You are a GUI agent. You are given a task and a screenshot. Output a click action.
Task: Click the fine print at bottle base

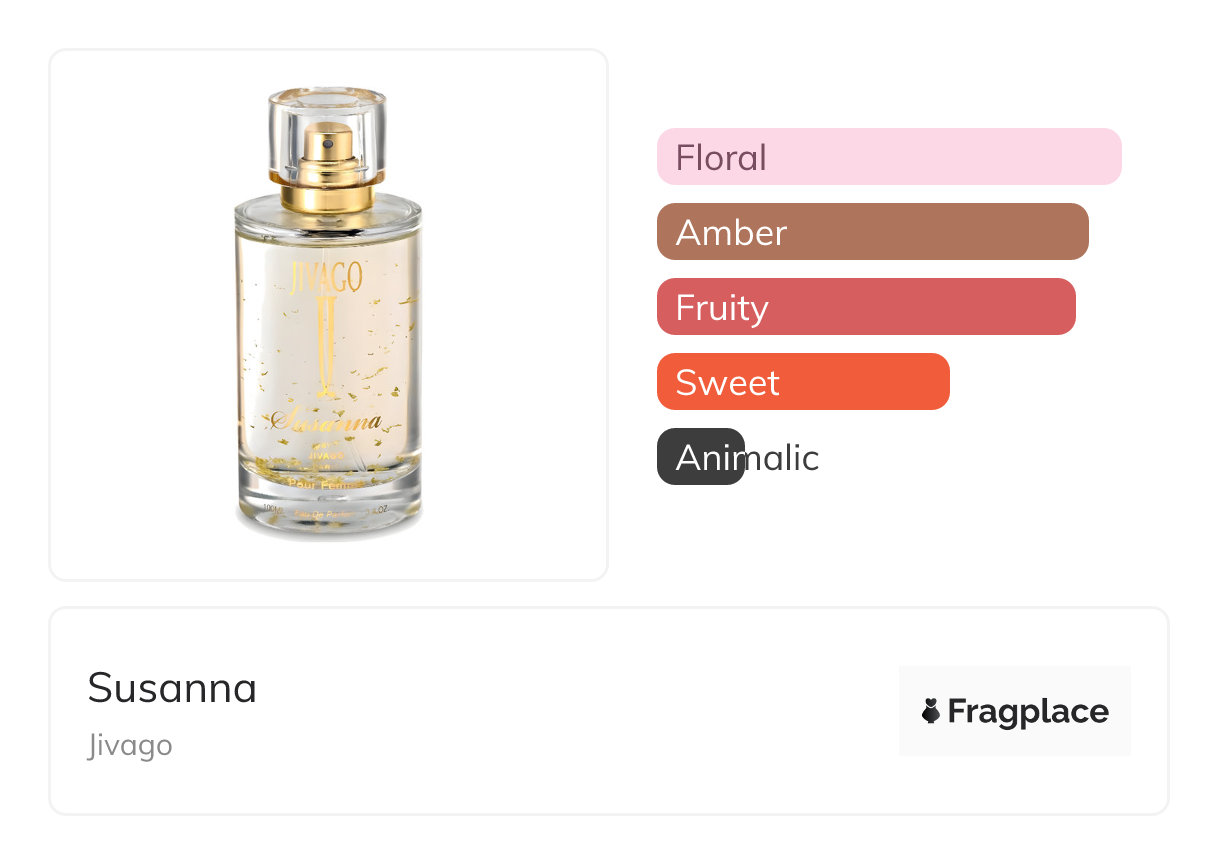pyautogui.click(x=326, y=509)
